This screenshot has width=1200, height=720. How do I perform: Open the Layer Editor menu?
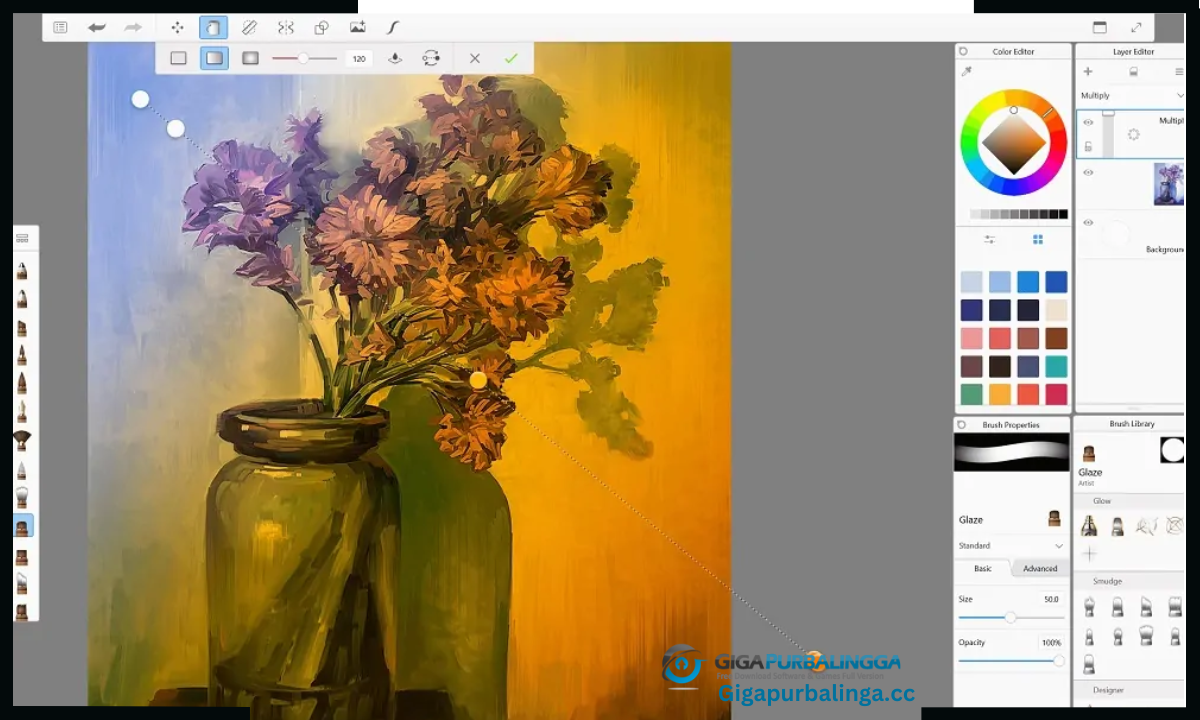point(1179,72)
